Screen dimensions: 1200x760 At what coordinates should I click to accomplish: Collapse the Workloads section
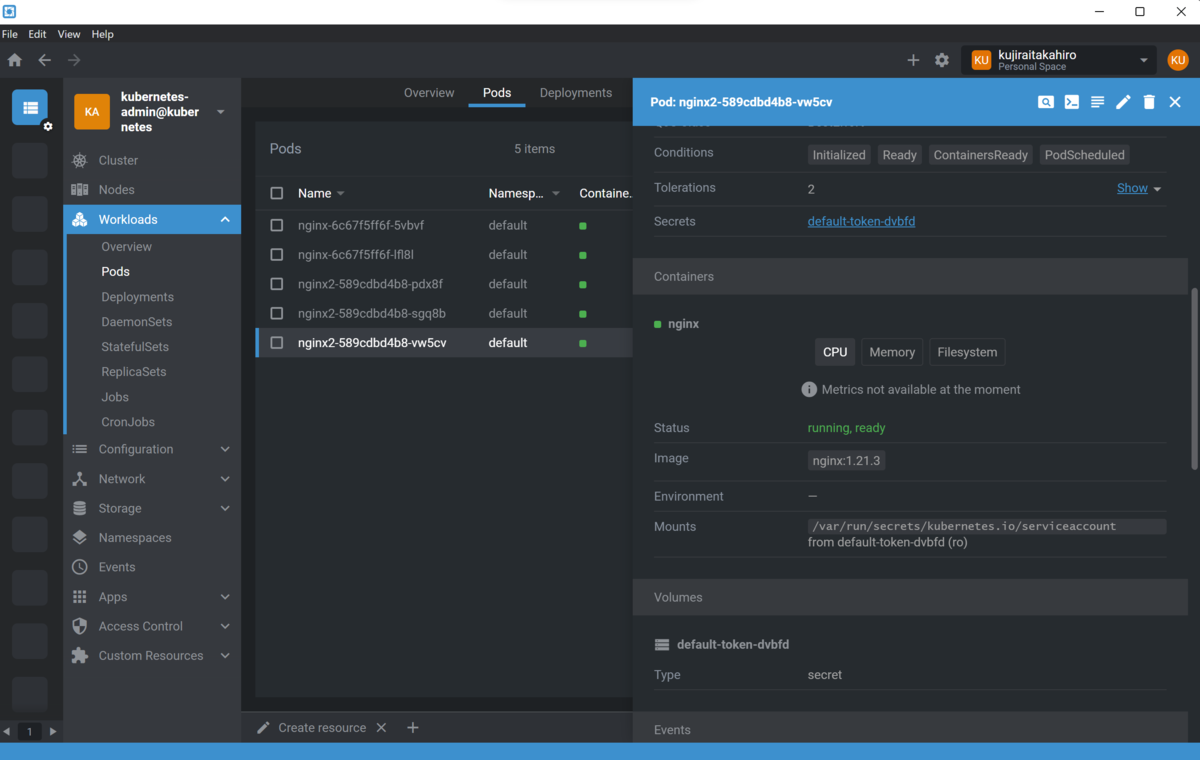[x=225, y=219]
